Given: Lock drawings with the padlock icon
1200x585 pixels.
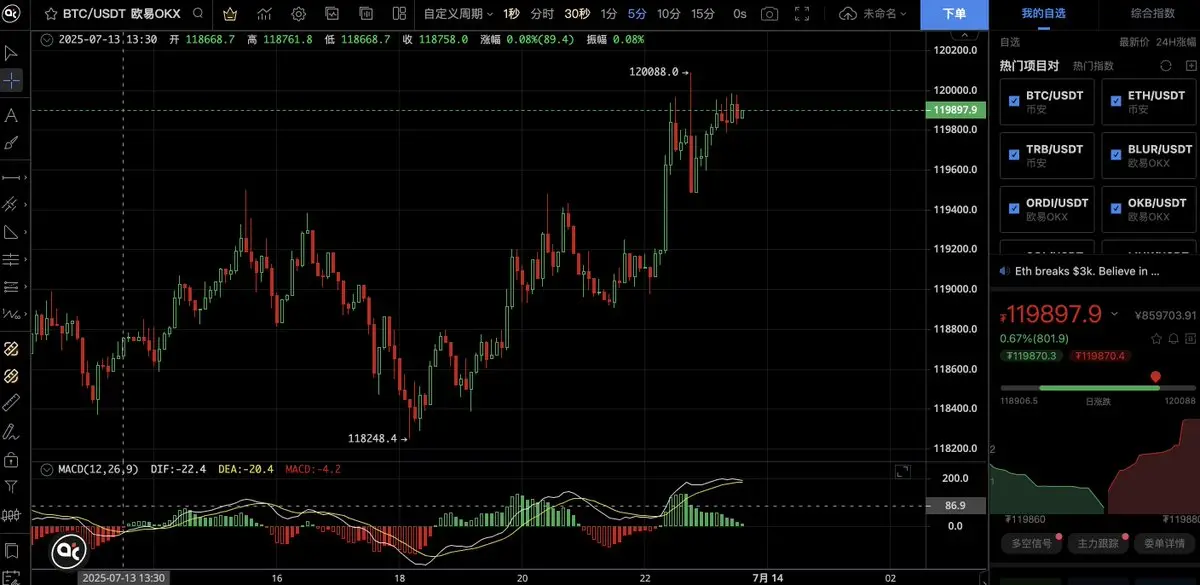Looking at the screenshot, I should (11, 459).
